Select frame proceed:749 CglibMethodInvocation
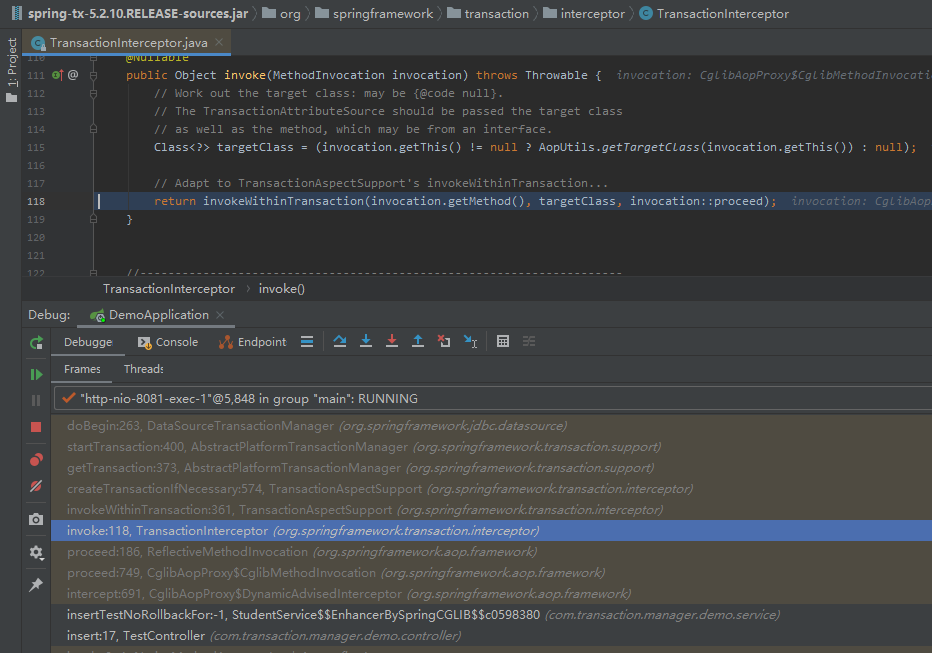The height and width of the screenshot is (653, 932). pyautogui.click(x=492, y=573)
